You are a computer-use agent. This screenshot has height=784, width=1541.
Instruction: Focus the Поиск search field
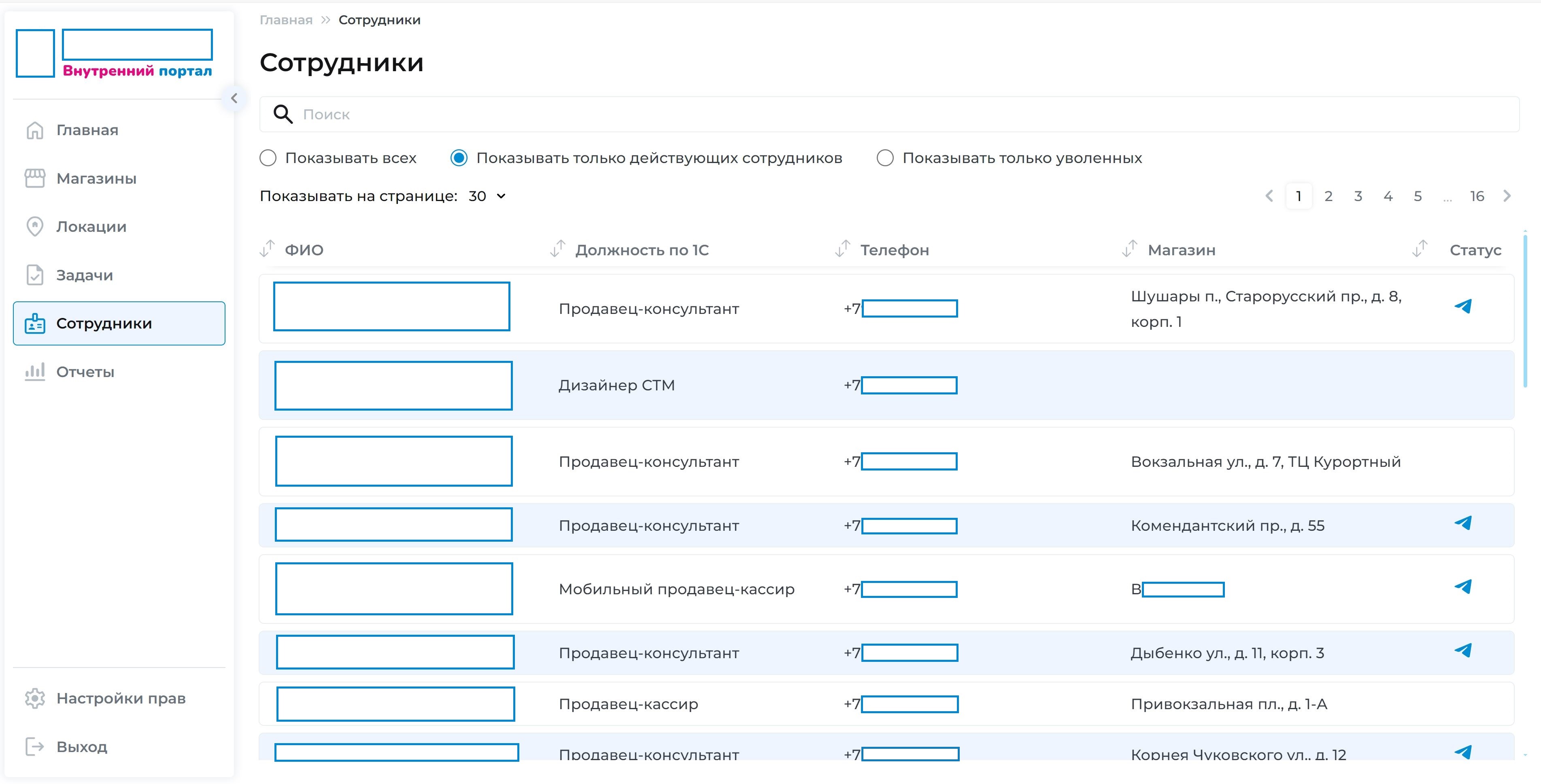coord(889,114)
